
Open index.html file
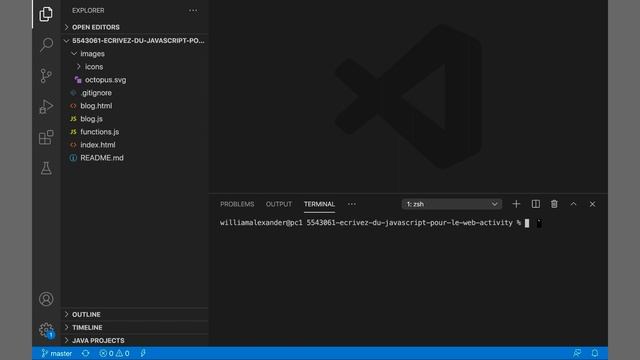pos(135,145)
